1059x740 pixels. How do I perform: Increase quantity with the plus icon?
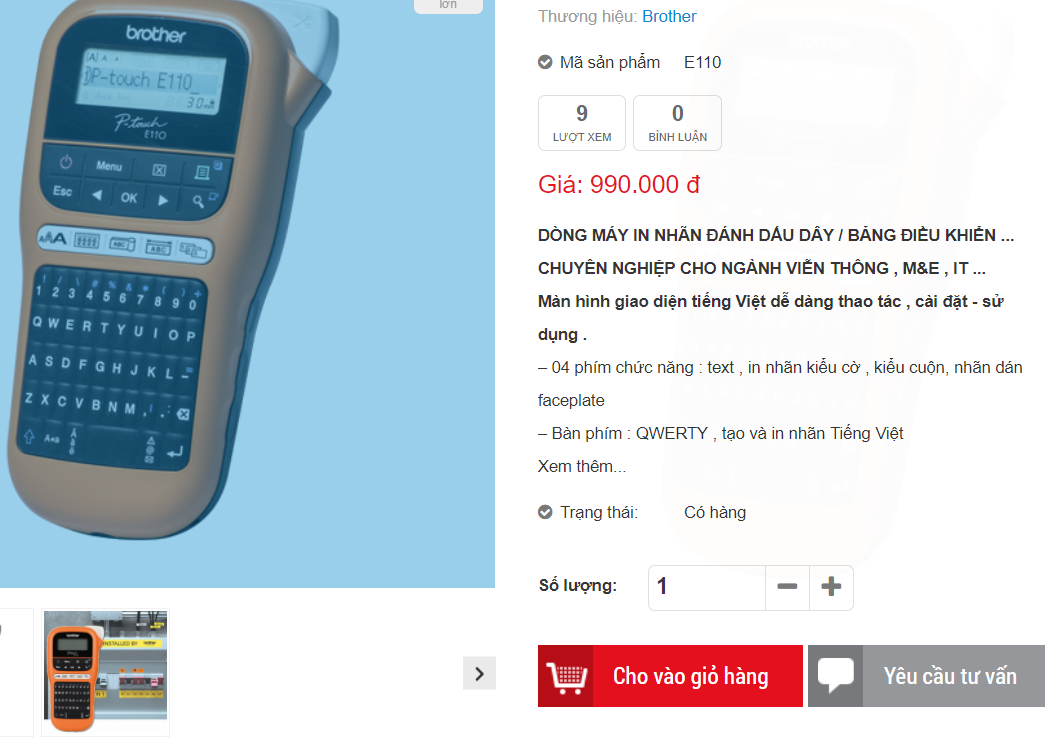[831, 587]
